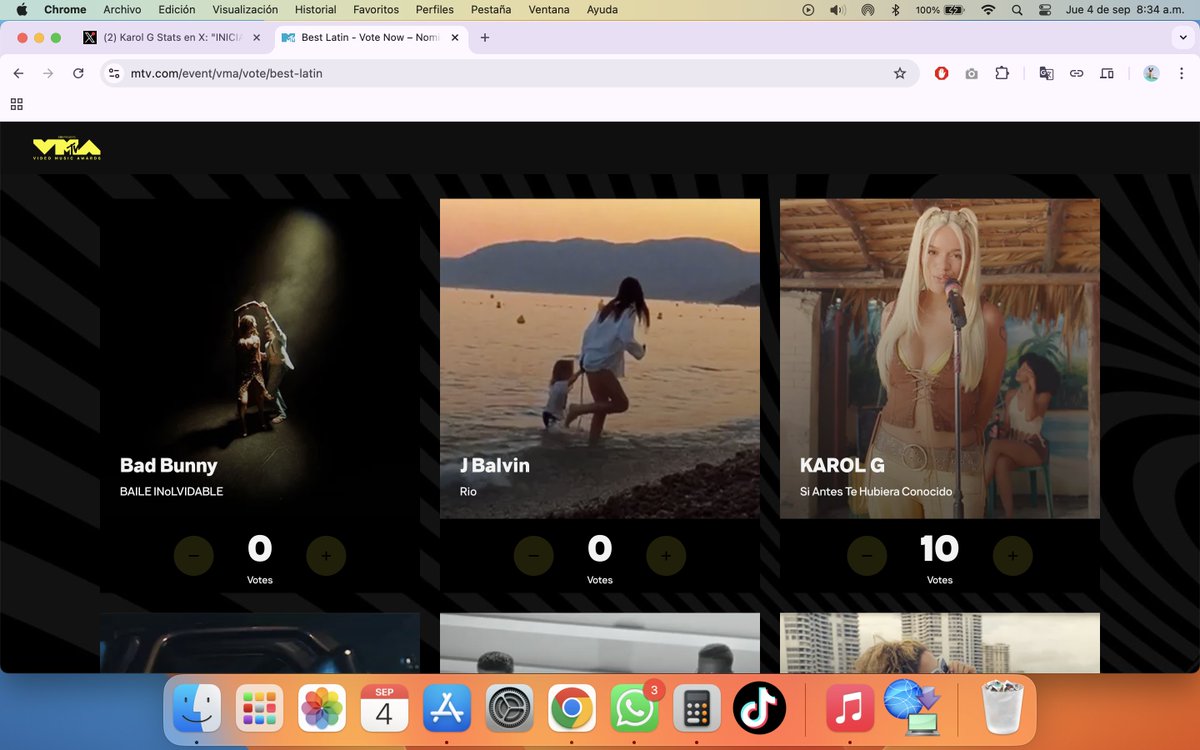Go forward in browser history

[48, 73]
